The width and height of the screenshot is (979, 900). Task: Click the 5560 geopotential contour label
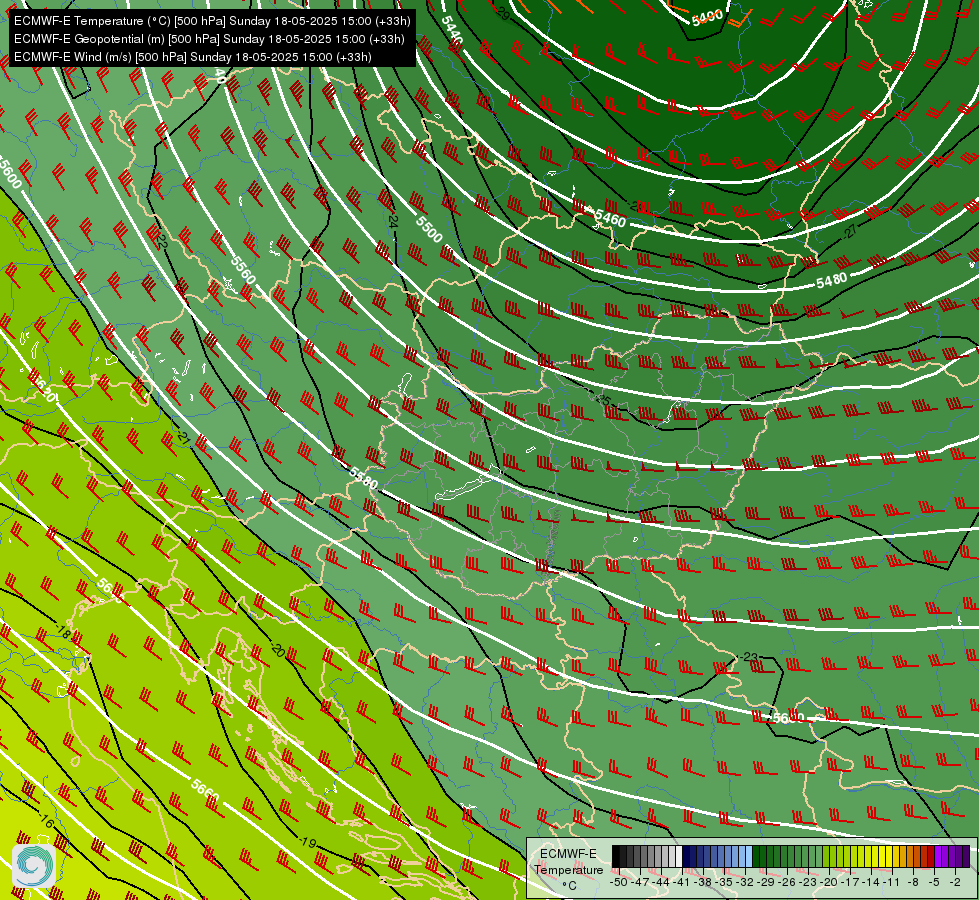pyautogui.click(x=243, y=269)
